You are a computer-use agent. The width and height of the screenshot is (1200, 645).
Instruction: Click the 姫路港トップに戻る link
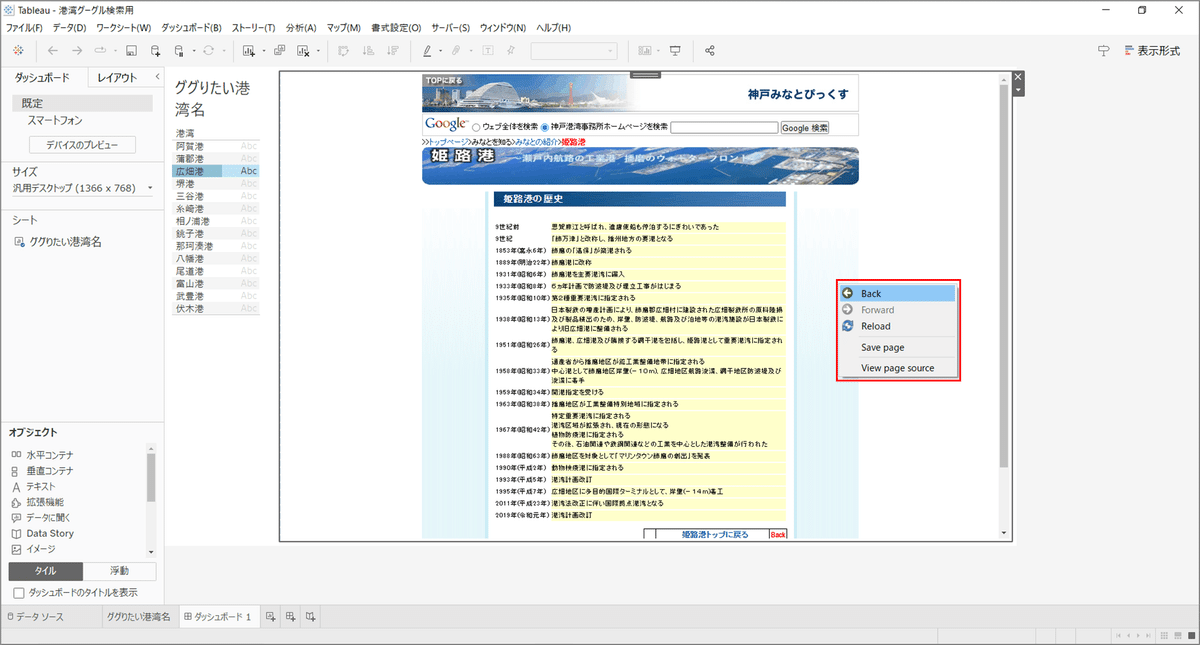[714, 535]
